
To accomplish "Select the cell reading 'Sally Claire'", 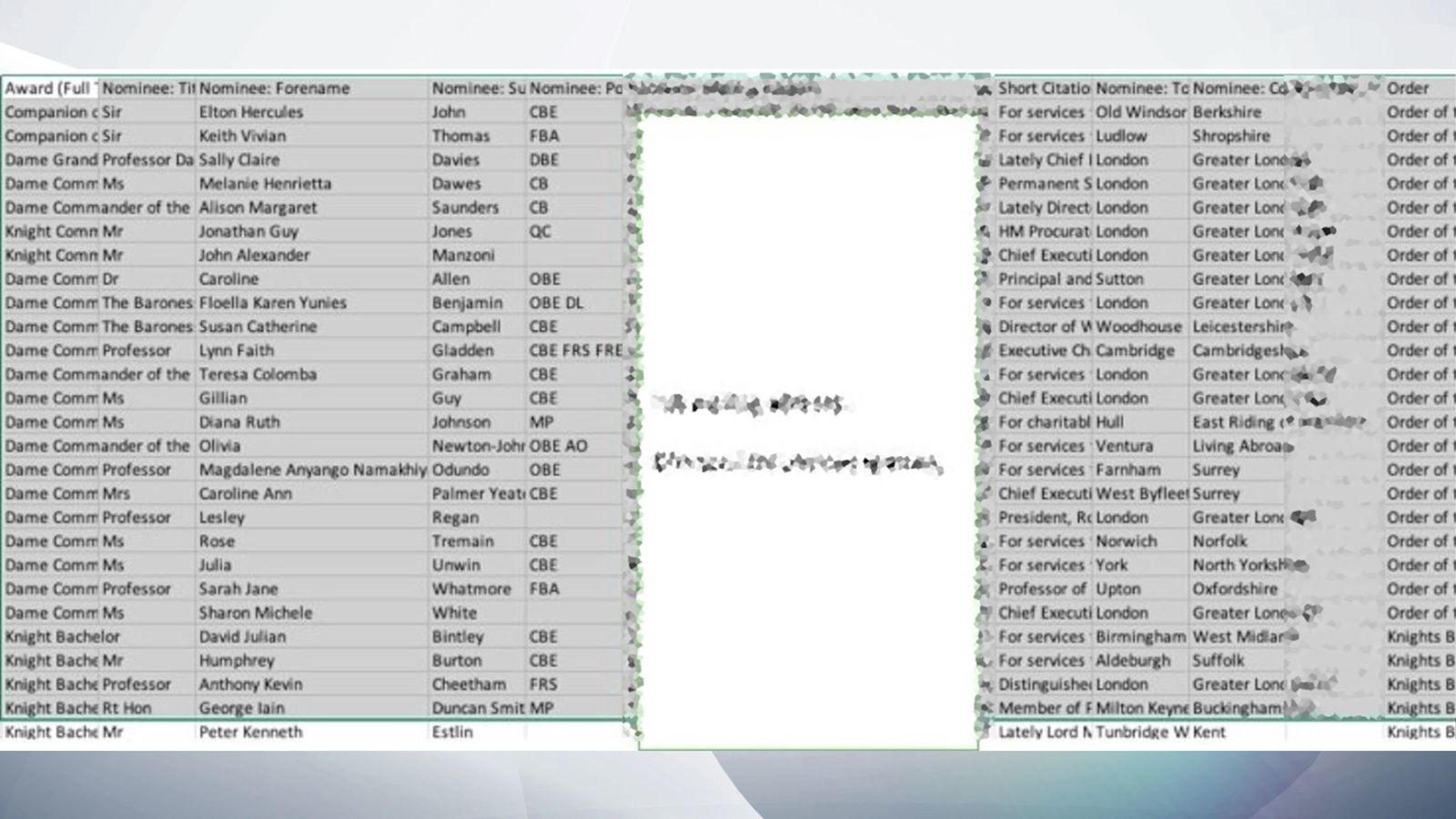I will 312,159.
